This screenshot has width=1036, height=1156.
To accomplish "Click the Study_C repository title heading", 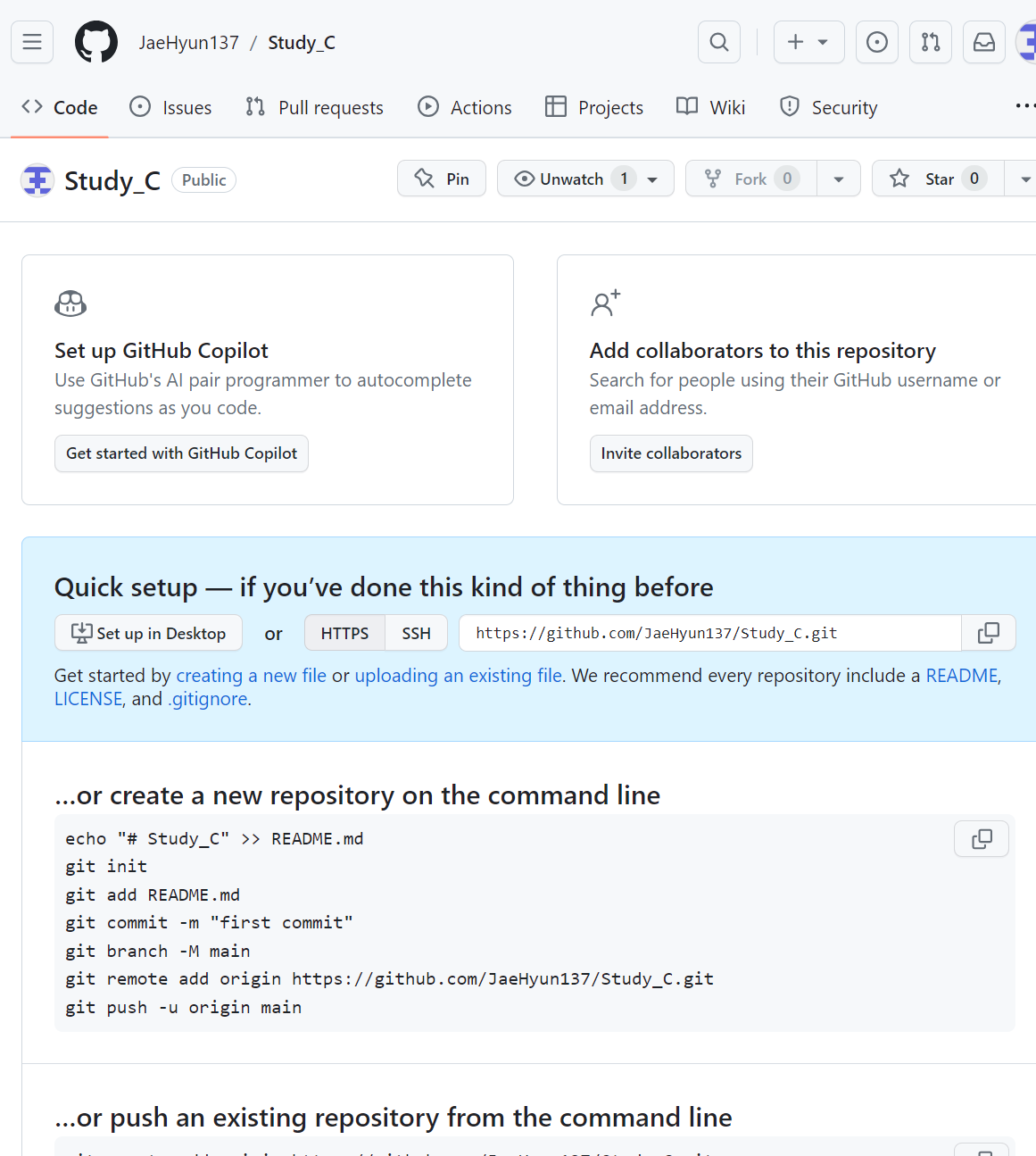I will tap(112, 180).
